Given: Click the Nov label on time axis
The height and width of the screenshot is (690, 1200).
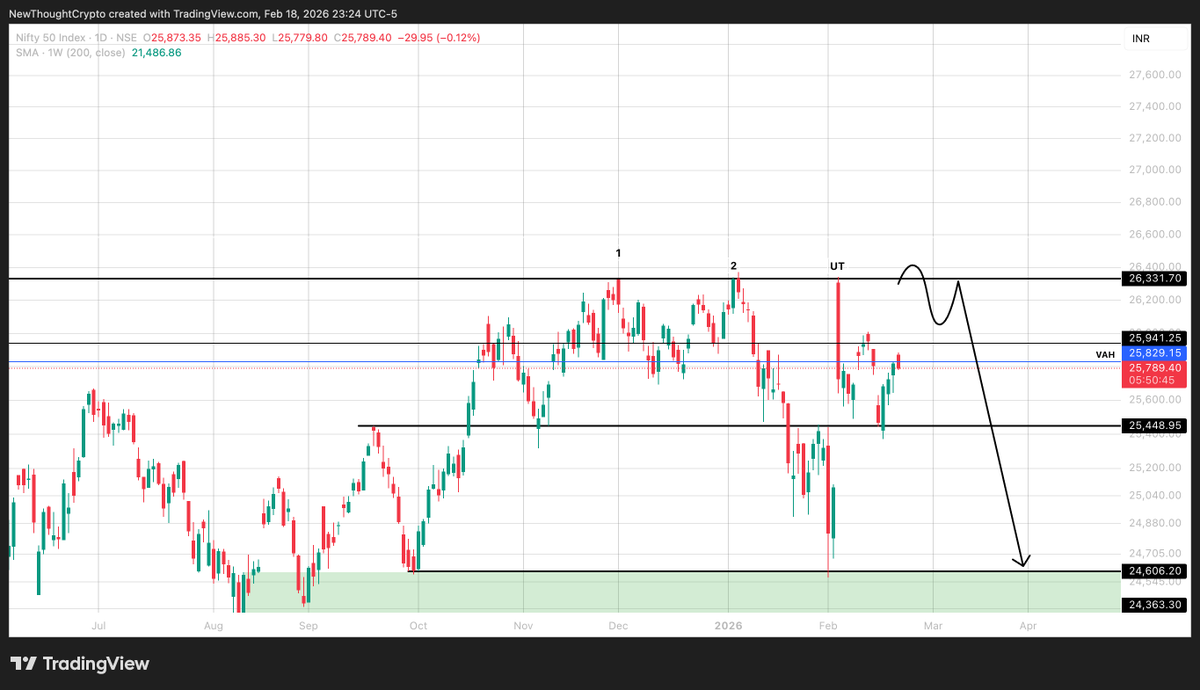Looking at the screenshot, I should click(523, 626).
